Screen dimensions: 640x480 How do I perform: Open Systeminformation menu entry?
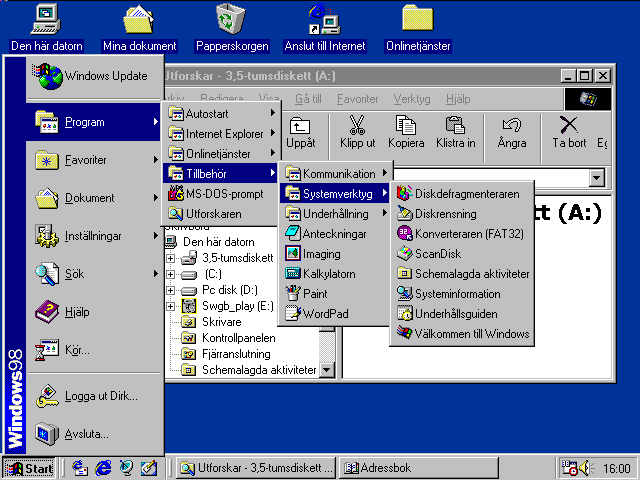click(x=462, y=293)
